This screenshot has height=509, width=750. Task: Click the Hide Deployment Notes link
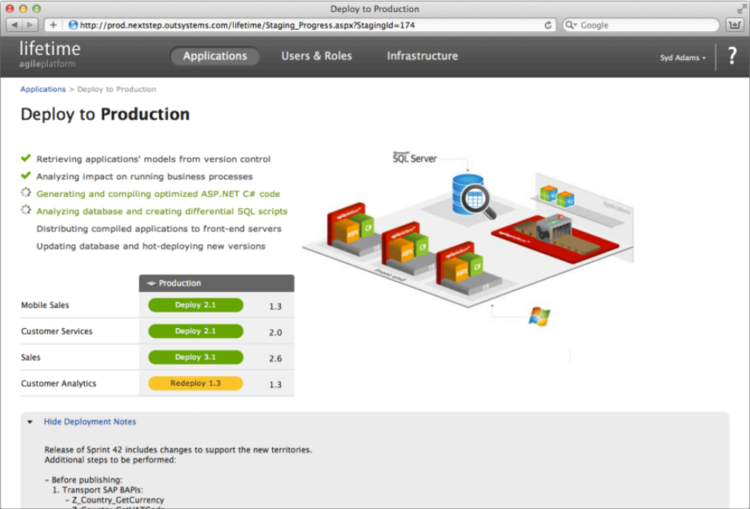click(x=90, y=421)
